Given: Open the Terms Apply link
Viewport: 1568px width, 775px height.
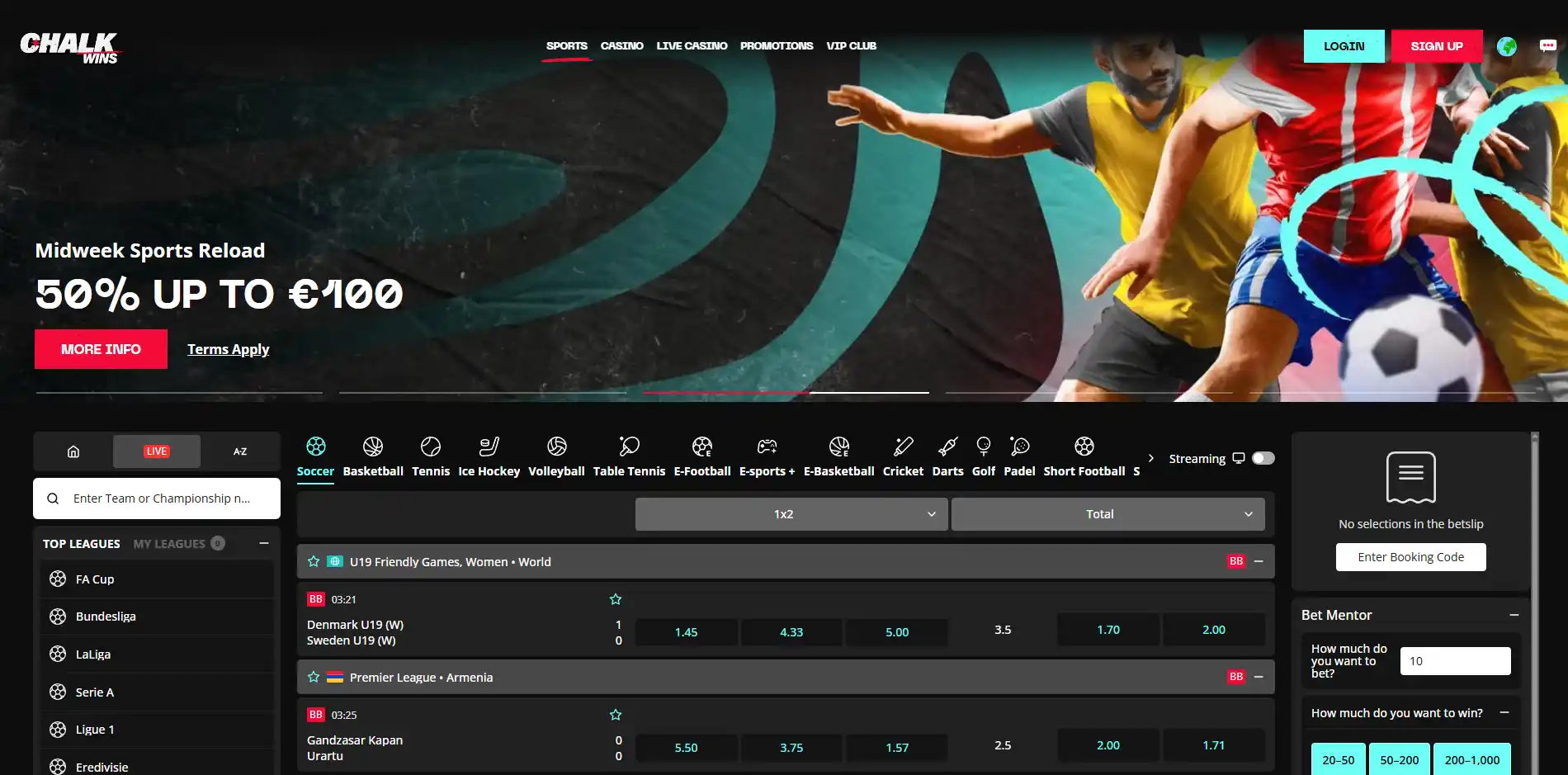Looking at the screenshot, I should click(x=228, y=349).
